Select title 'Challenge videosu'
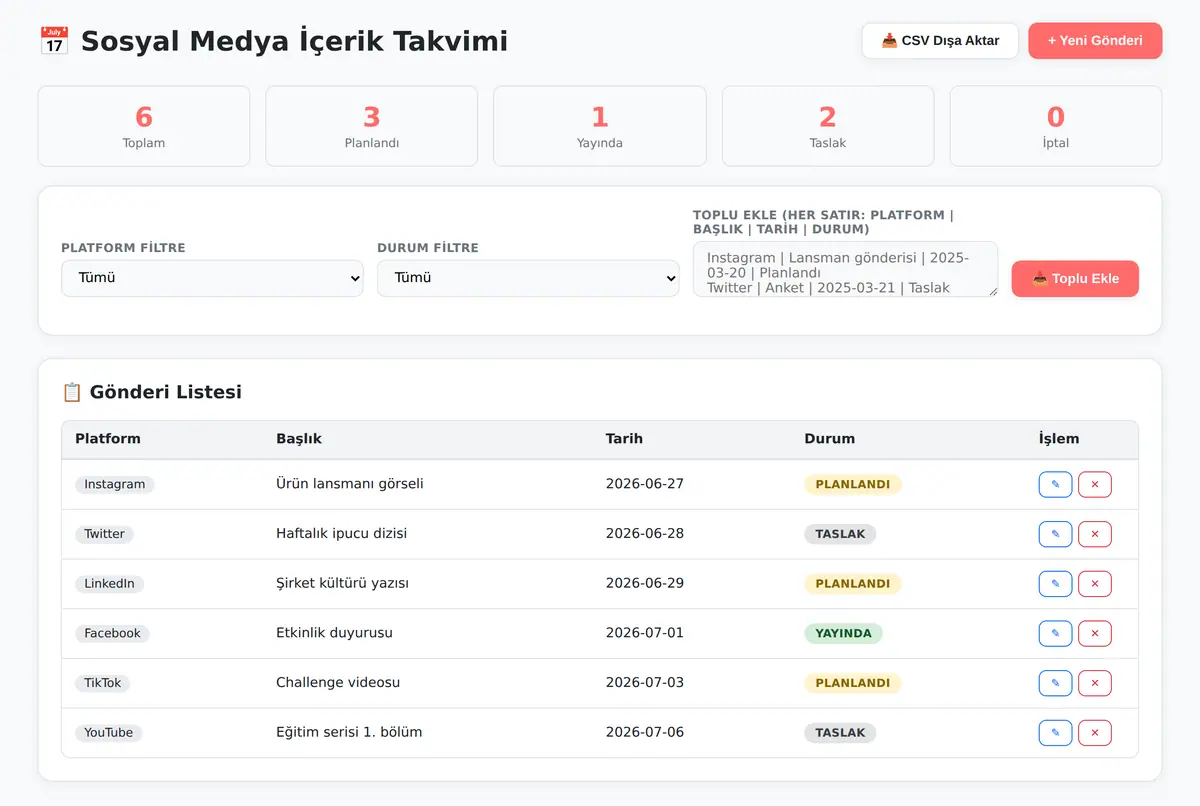The width and height of the screenshot is (1200, 806). coord(338,683)
